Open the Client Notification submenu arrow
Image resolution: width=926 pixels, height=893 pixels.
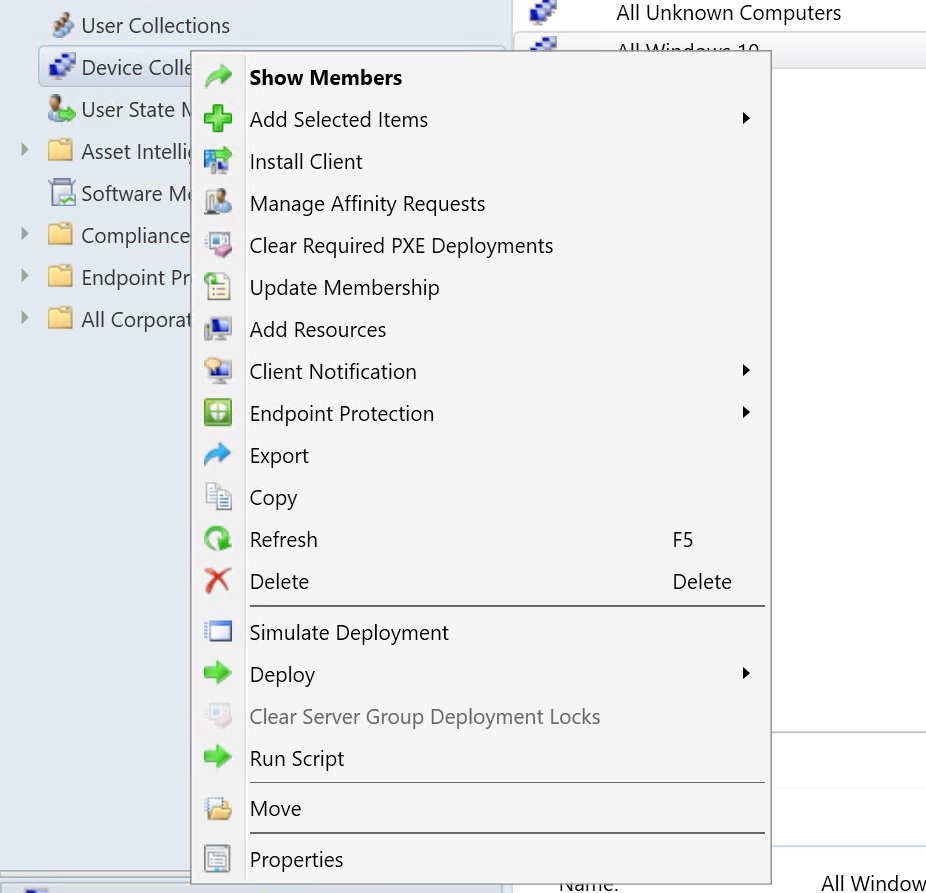click(x=746, y=371)
